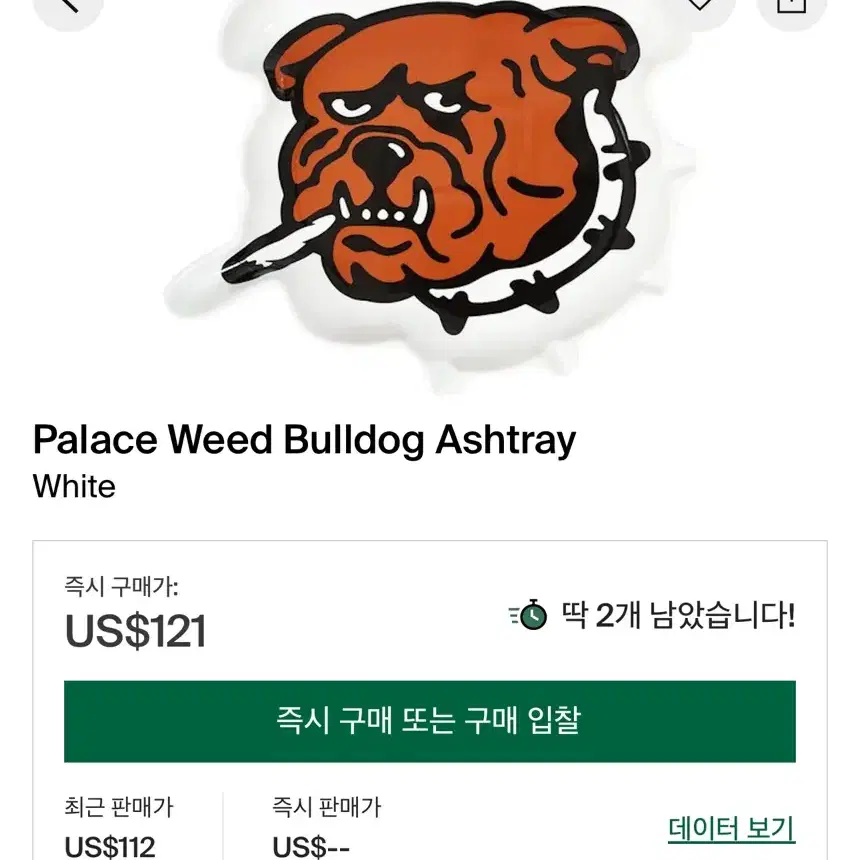
Task: Click the green stopwatch icon
Action: coord(528,615)
